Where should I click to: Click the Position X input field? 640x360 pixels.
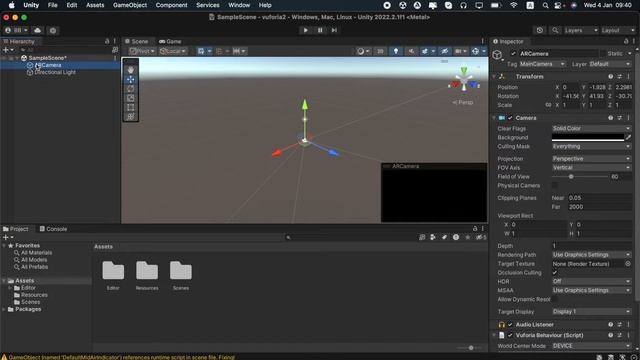tap(571, 87)
